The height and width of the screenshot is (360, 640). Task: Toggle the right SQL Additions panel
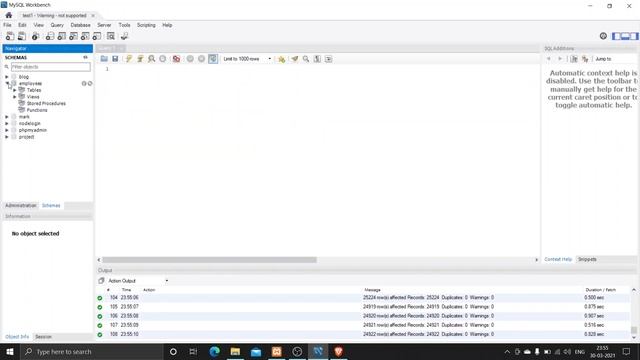click(634, 36)
